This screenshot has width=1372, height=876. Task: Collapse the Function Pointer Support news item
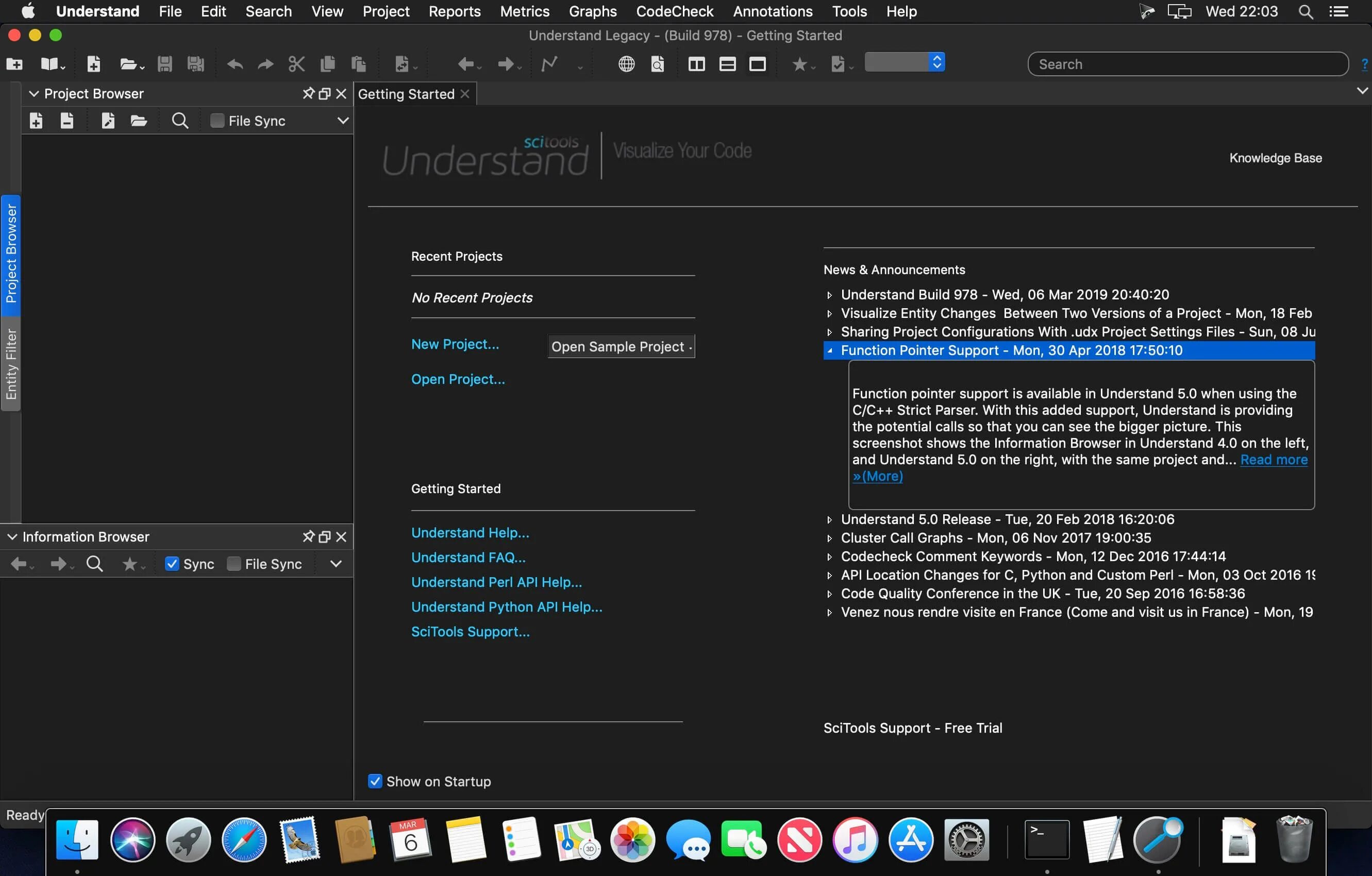point(830,351)
